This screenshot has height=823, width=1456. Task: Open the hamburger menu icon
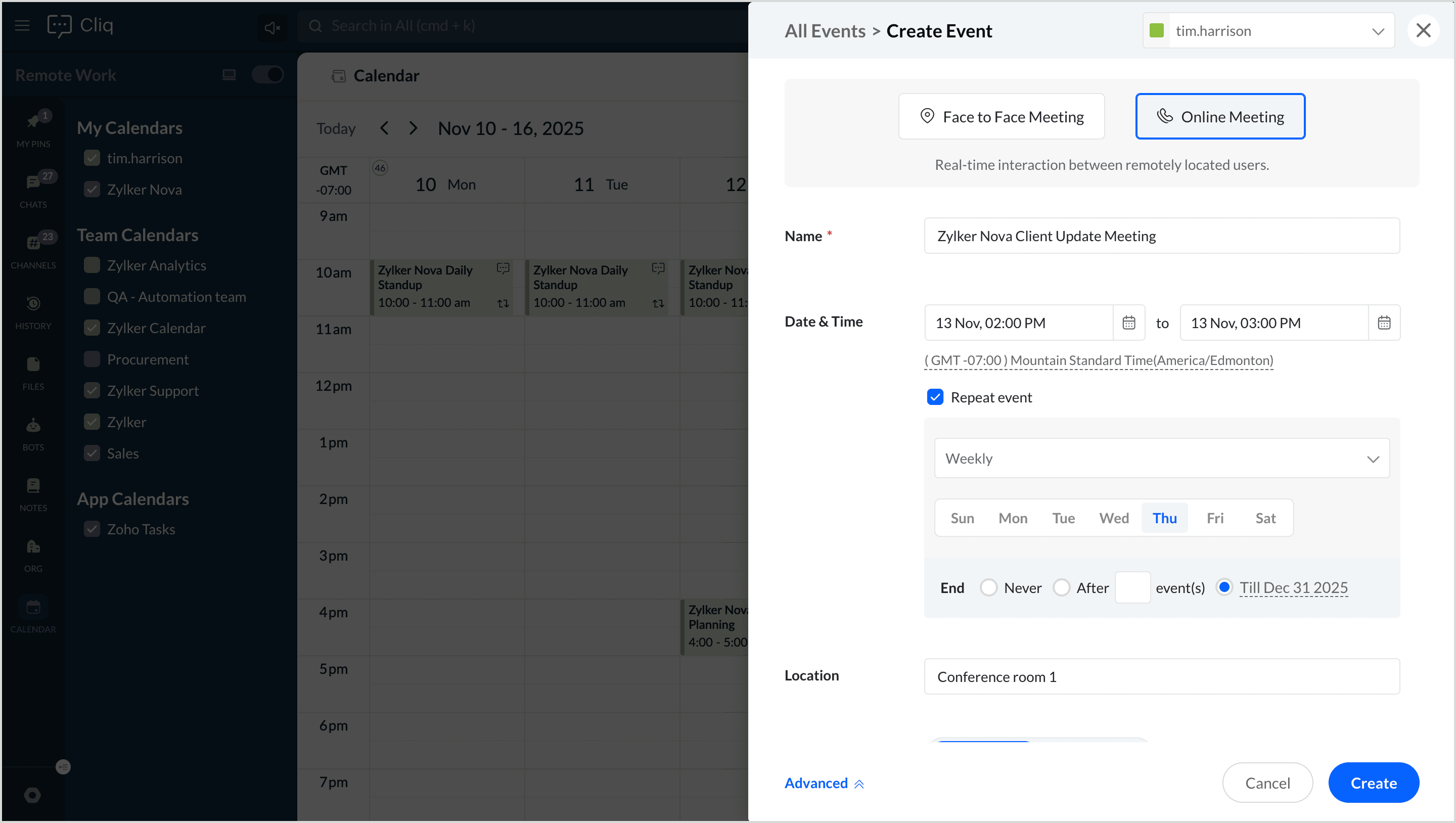click(22, 25)
